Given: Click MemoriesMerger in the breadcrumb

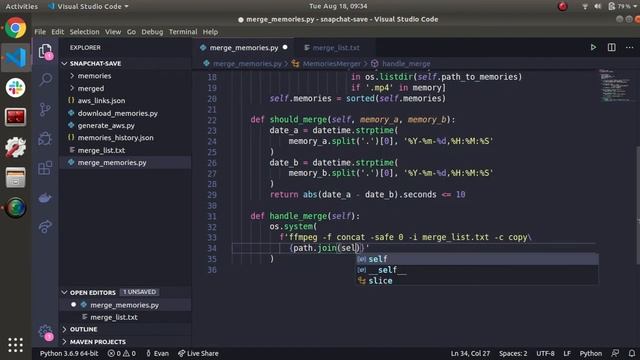Looking at the screenshot, I should (331, 64).
